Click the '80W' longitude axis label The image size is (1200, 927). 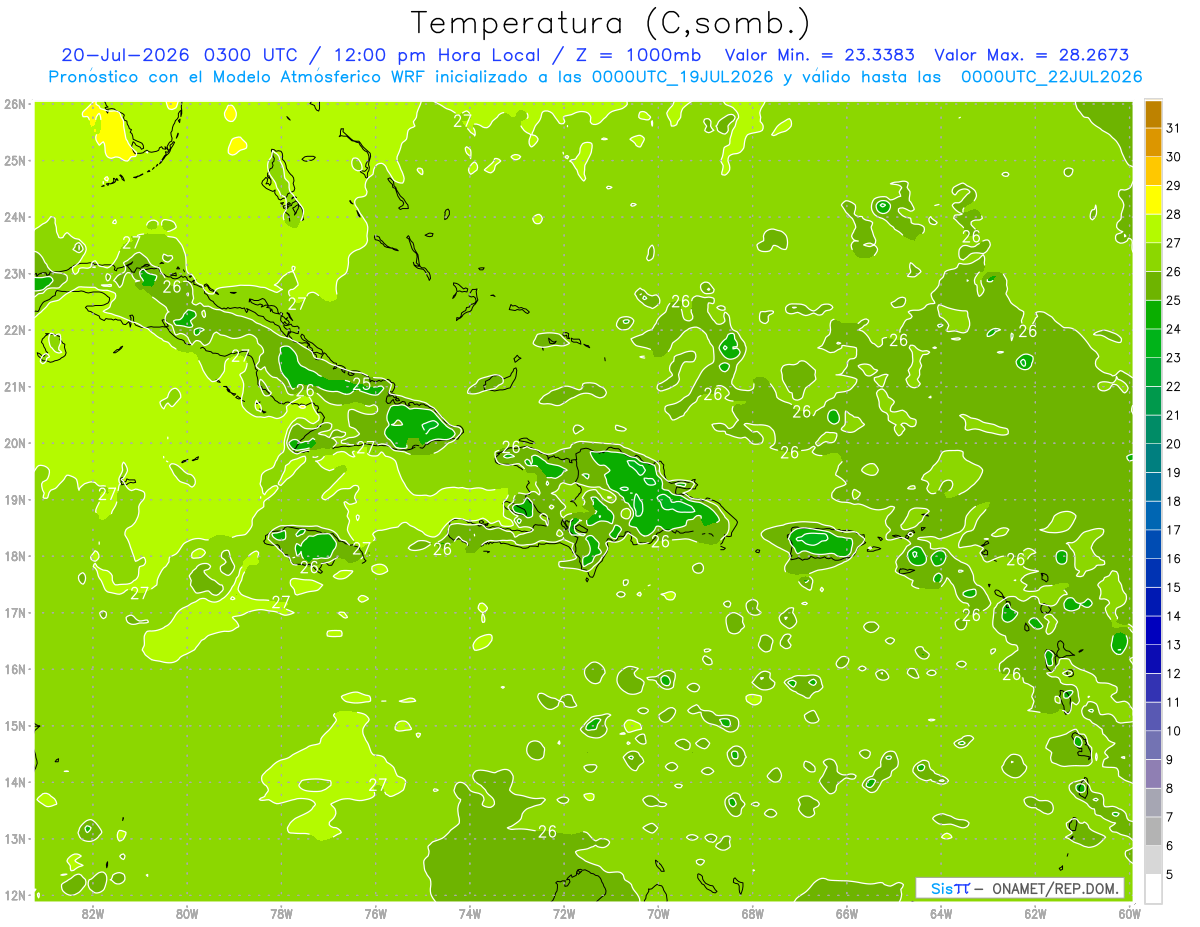[x=187, y=913]
